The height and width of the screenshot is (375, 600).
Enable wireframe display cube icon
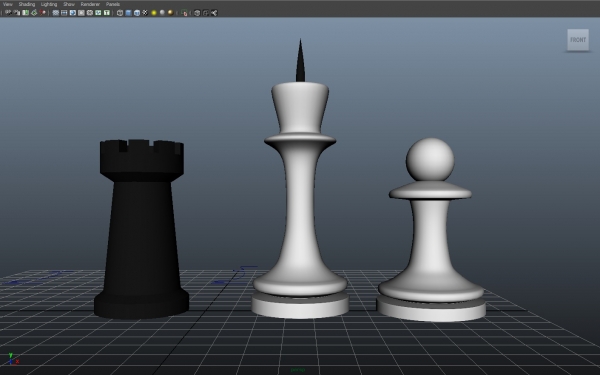click(x=120, y=13)
